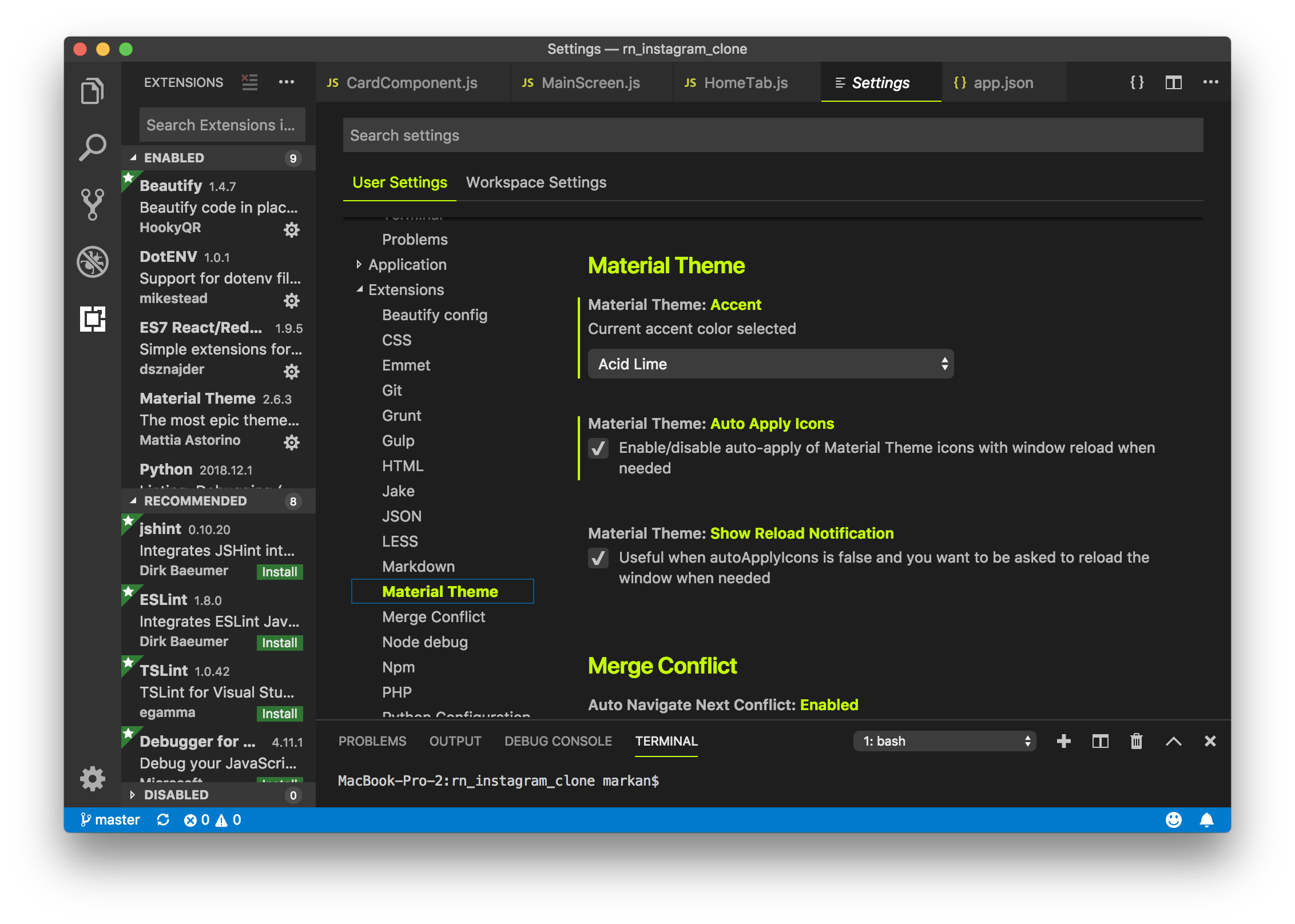Open the Search view in activity bar
The height and width of the screenshot is (924, 1295).
(x=92, y=148)
